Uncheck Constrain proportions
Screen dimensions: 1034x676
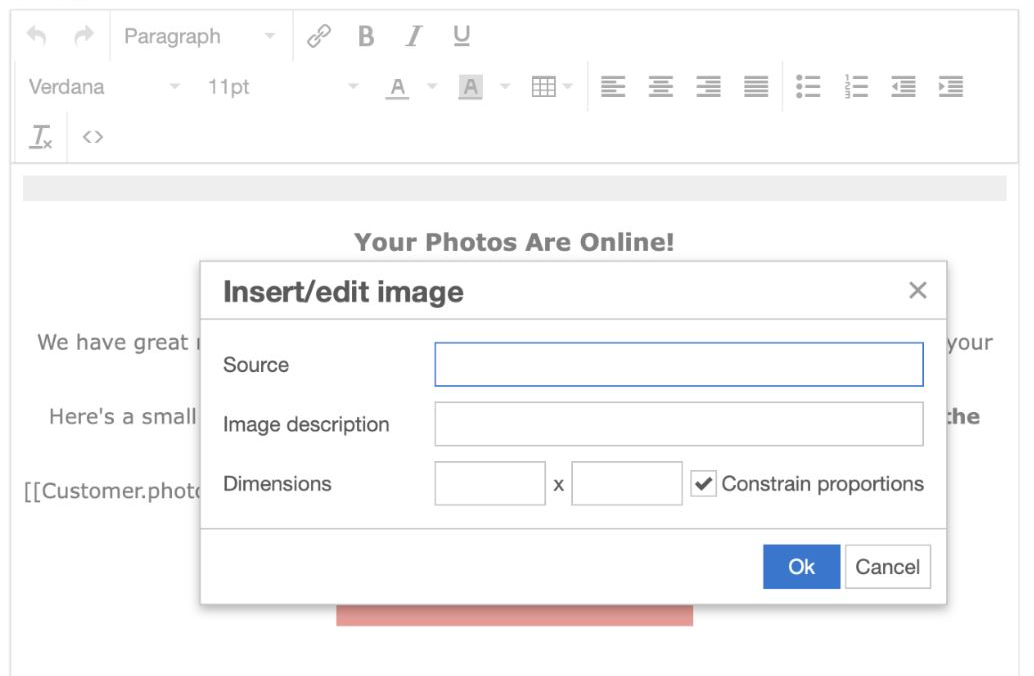coord(703,483)
